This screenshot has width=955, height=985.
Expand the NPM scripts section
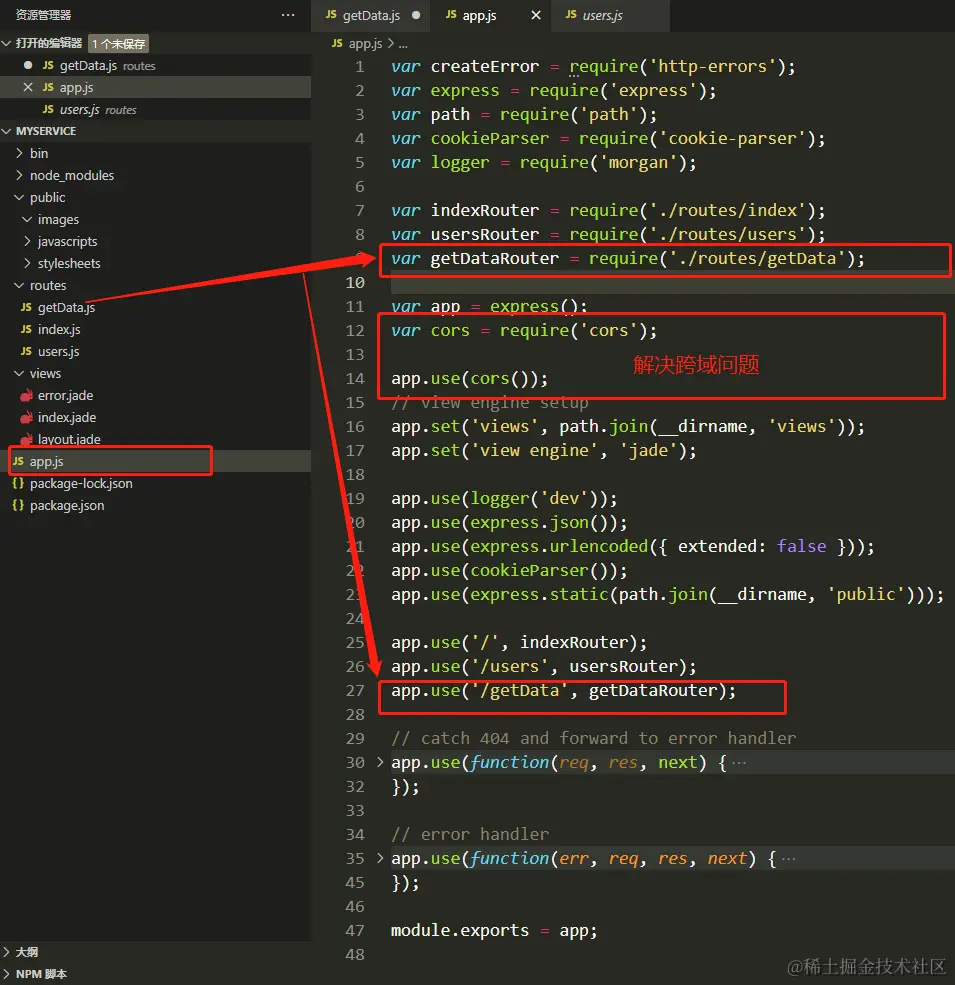coord(7,974)
